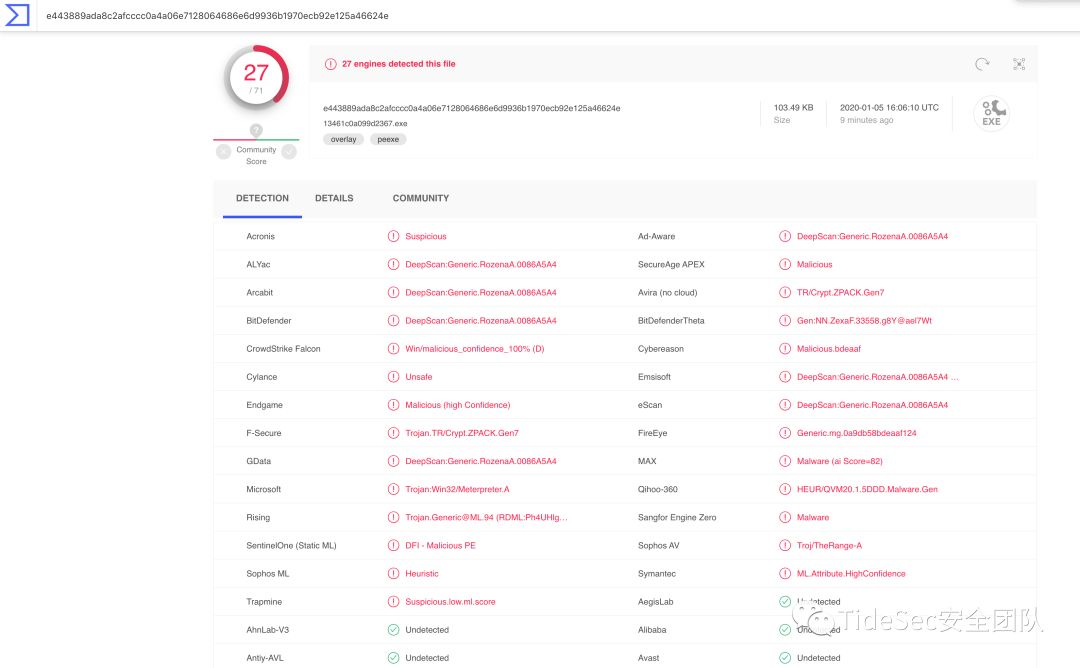Click the warning icon in Sophos AV row
The height and width of the screenshot is (668, 1080).
[785, 545]
